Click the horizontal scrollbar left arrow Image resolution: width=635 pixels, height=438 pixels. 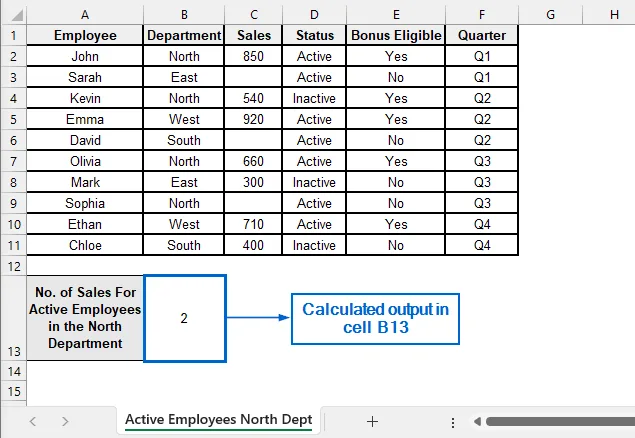[477, 421]
